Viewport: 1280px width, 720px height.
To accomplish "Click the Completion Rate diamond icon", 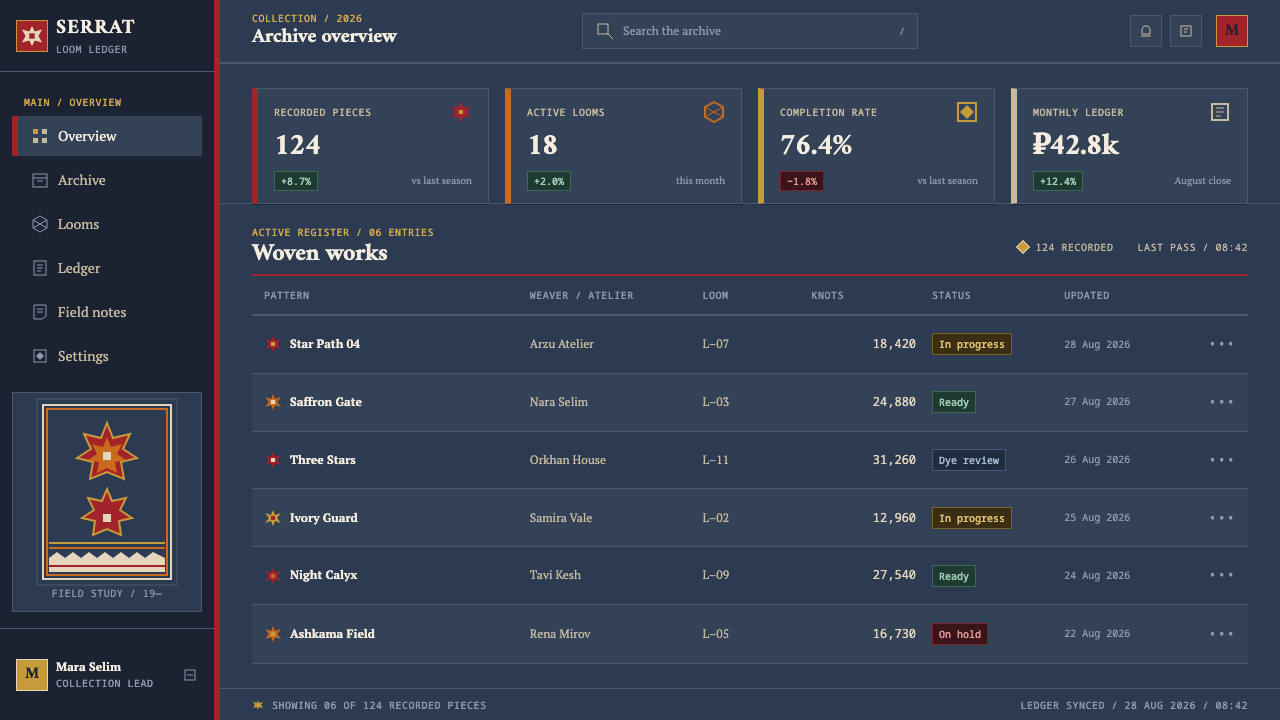I will click(x=967, y=112).
